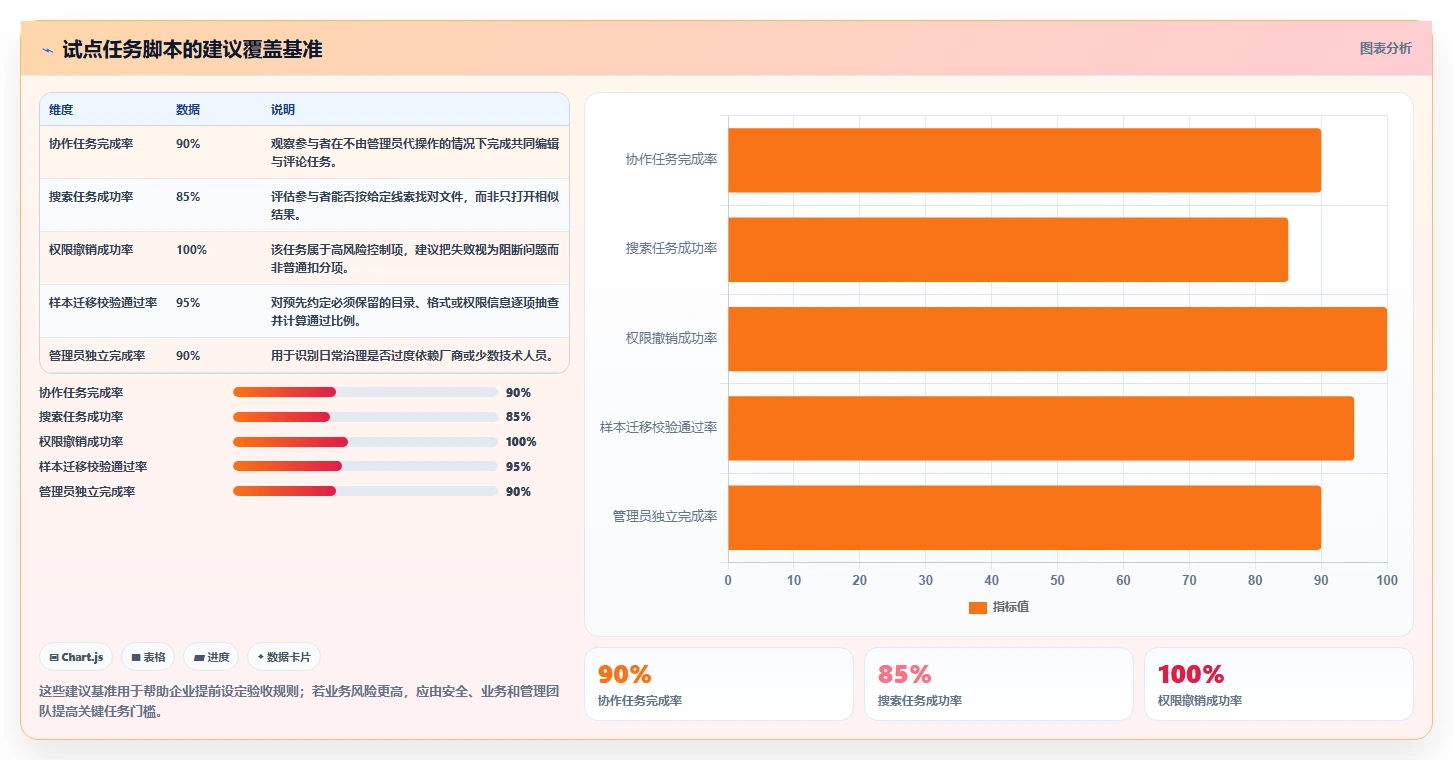Click the lightning icon beside the title
The image size is (1453, 760).
[48, 50]
